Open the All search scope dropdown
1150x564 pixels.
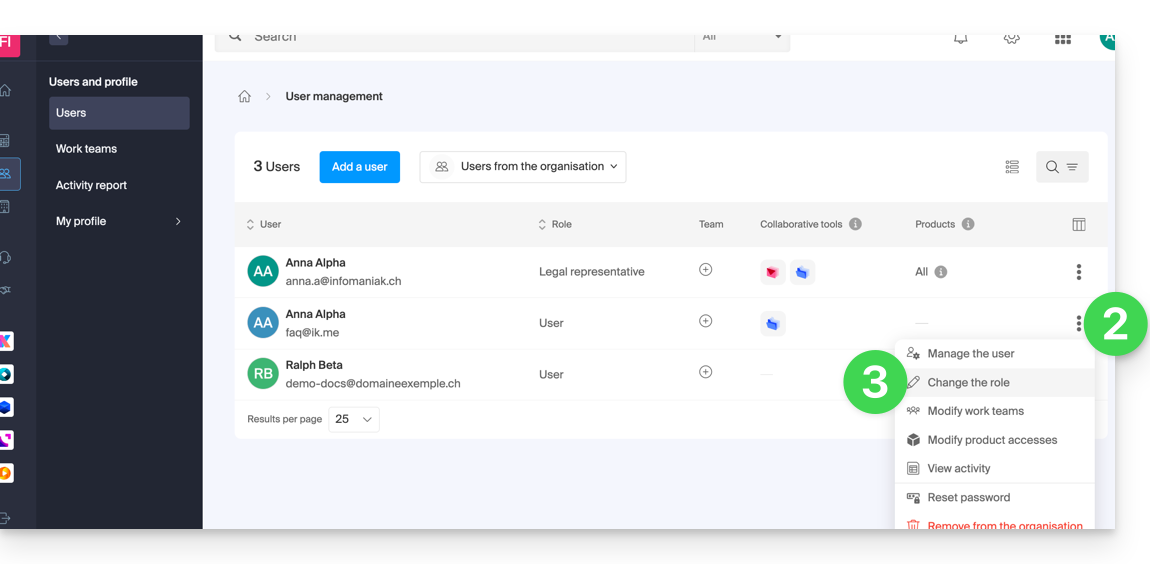click(x=742, y=38)
